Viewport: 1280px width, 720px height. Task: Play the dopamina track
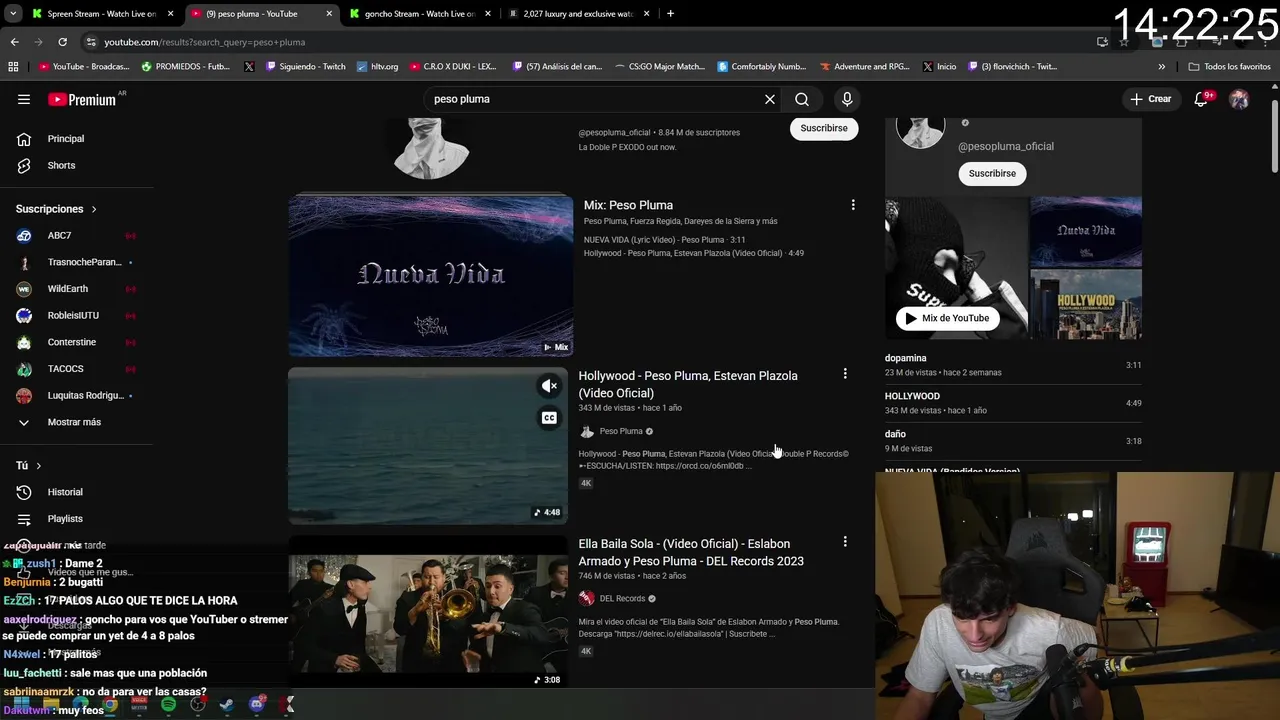pyautogui.click(x=1013, y=365)
